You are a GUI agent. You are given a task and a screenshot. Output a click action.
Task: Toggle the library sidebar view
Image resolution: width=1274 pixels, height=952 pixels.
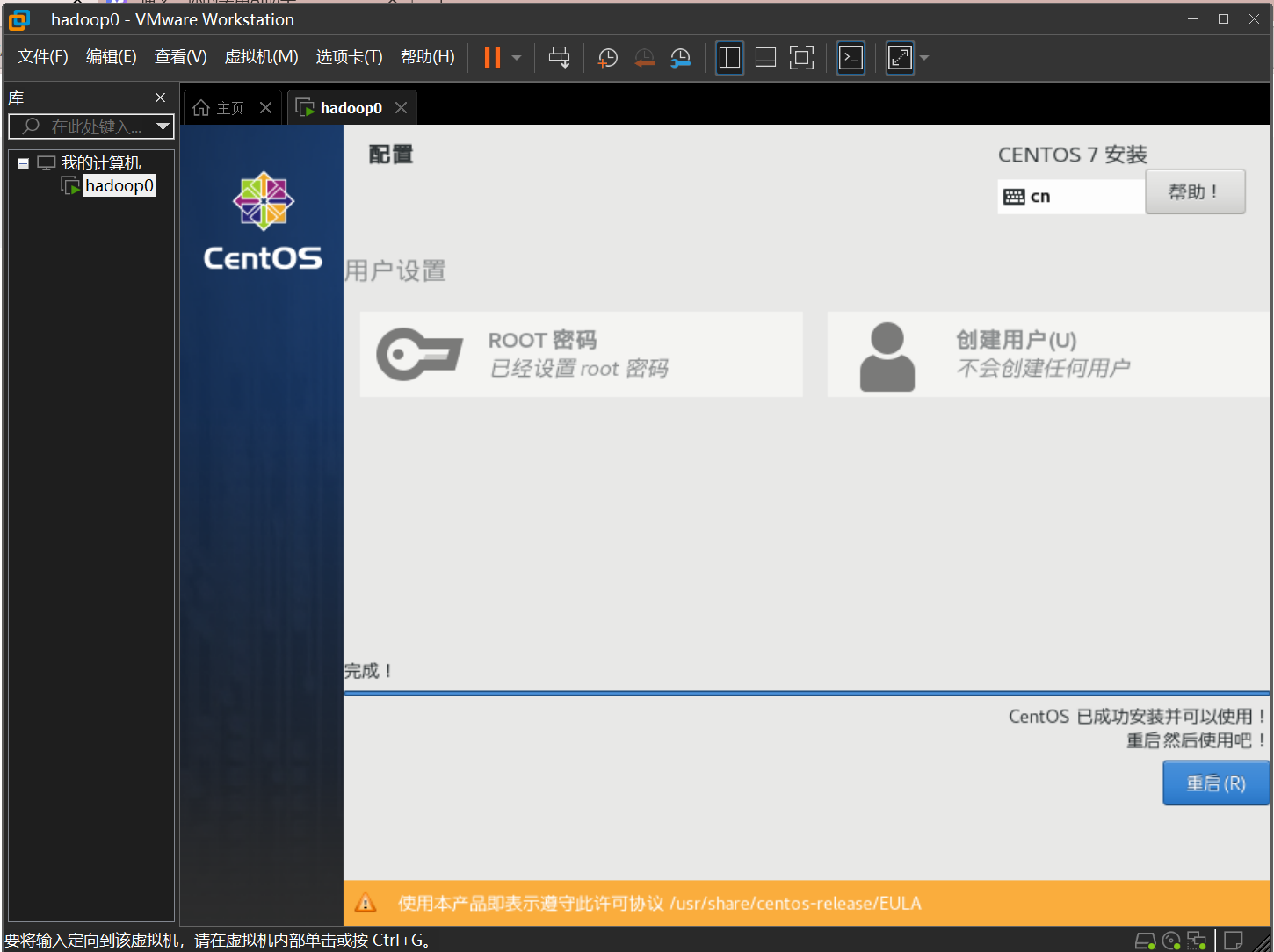click(x=729, y=58)
